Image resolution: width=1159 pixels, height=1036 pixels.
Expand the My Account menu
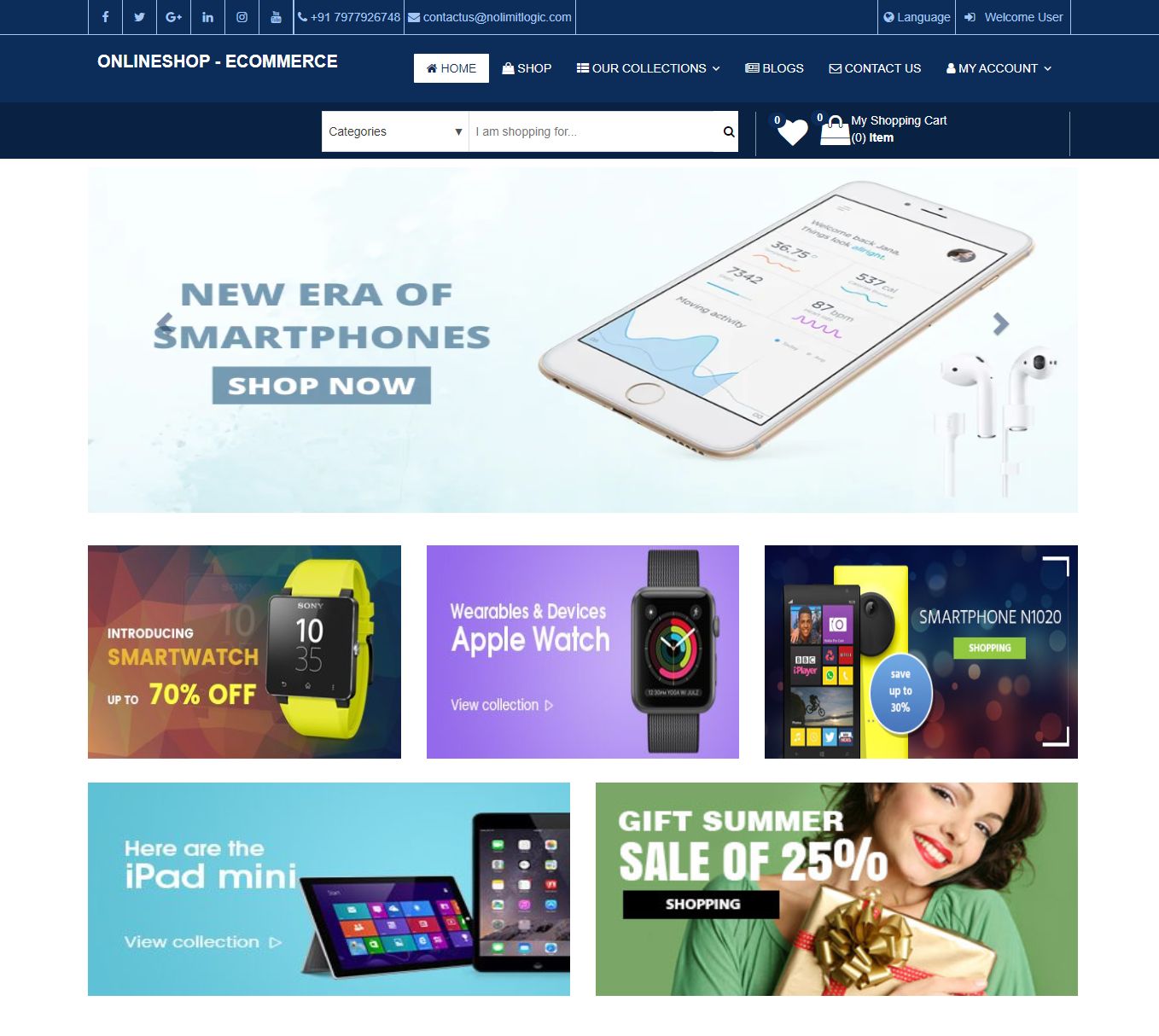tap(999, 68)
